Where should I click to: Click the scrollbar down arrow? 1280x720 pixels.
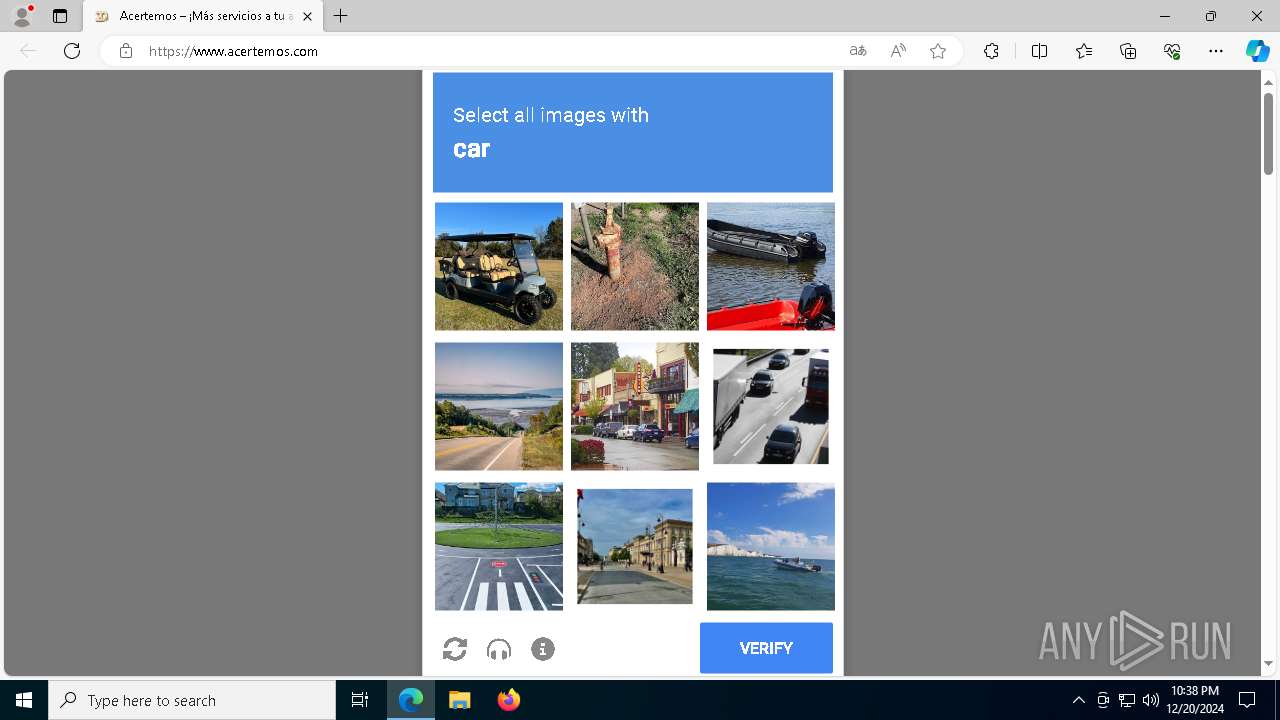(x=1268, y=664)
